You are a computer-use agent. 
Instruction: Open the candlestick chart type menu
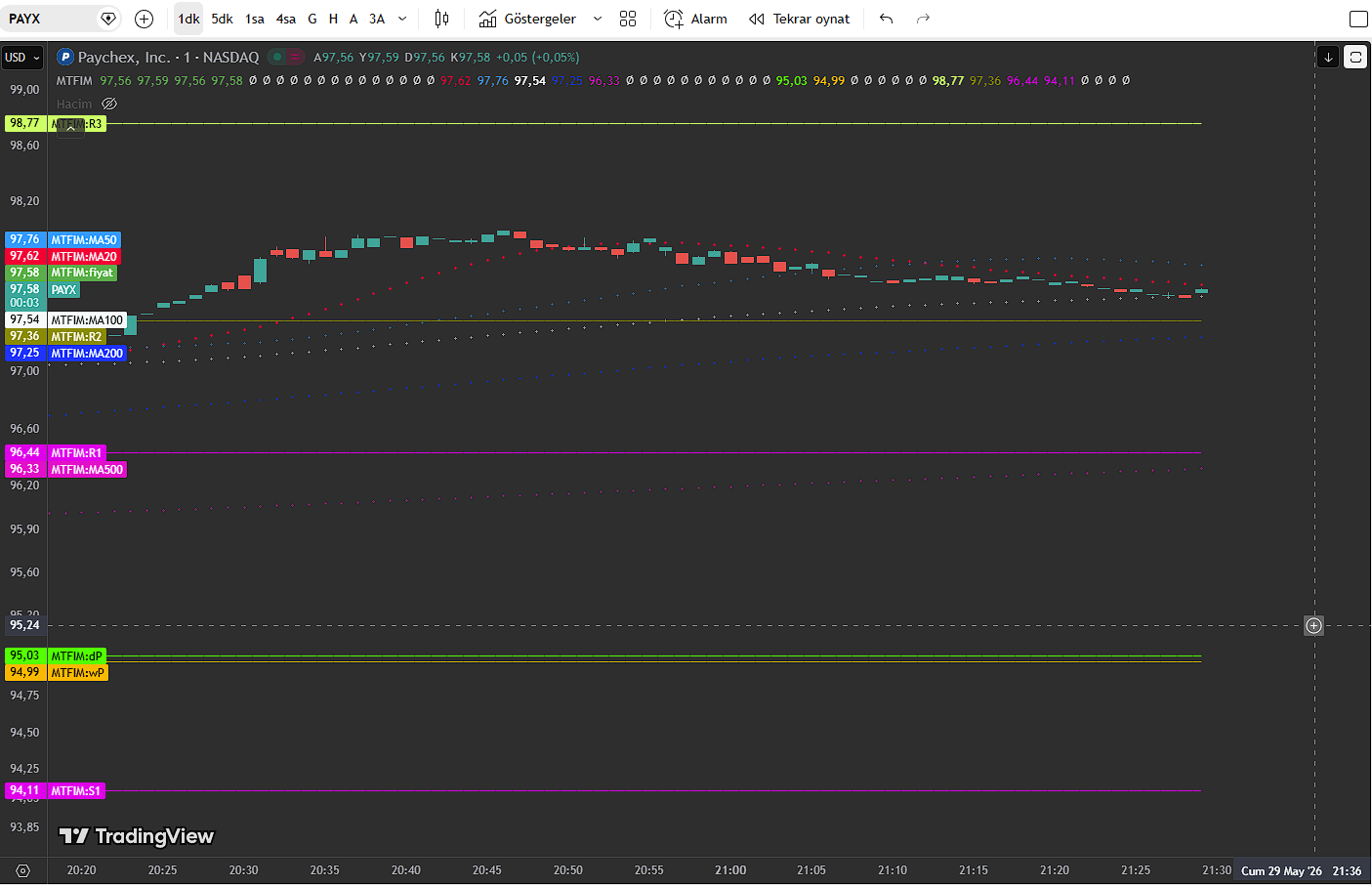(441, 19)
